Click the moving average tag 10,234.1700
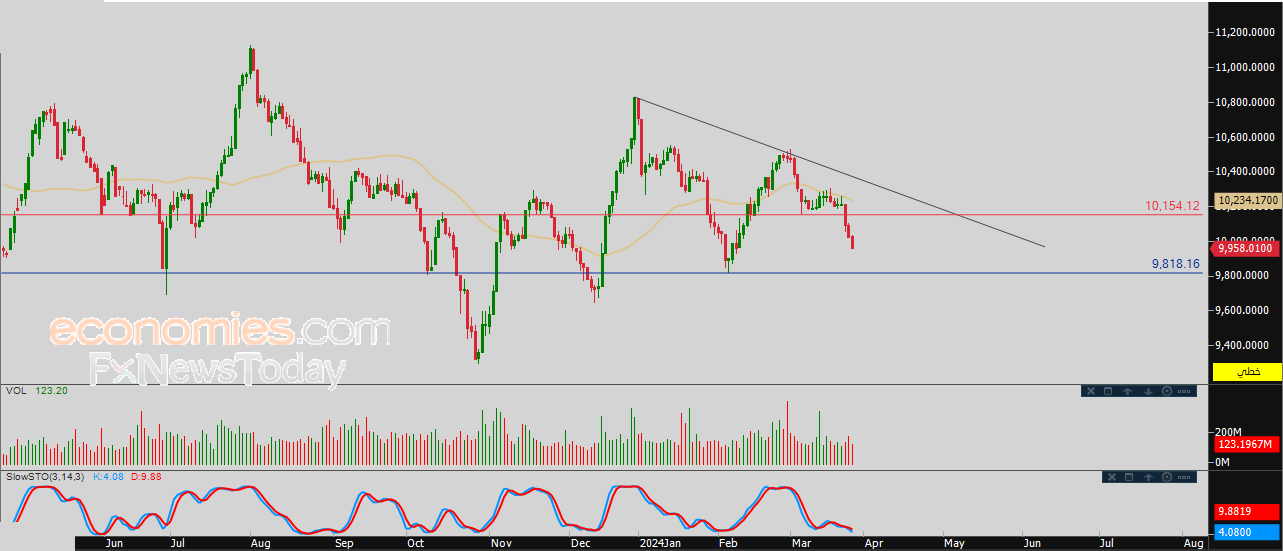The height and width of the screenshot is (551, 1283). [1247, 201]
